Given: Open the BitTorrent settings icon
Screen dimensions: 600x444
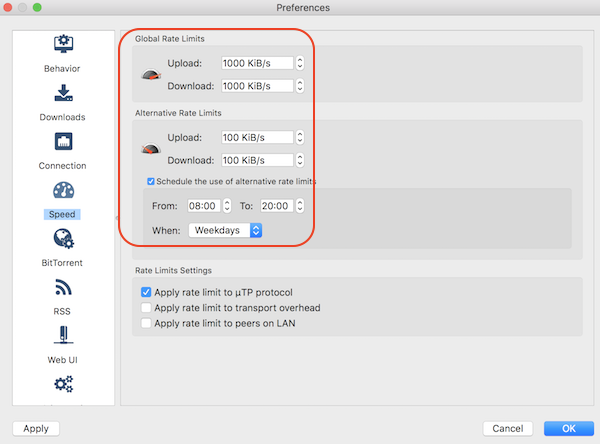Looking at the screenshot, I should click(x=62, y=239).
